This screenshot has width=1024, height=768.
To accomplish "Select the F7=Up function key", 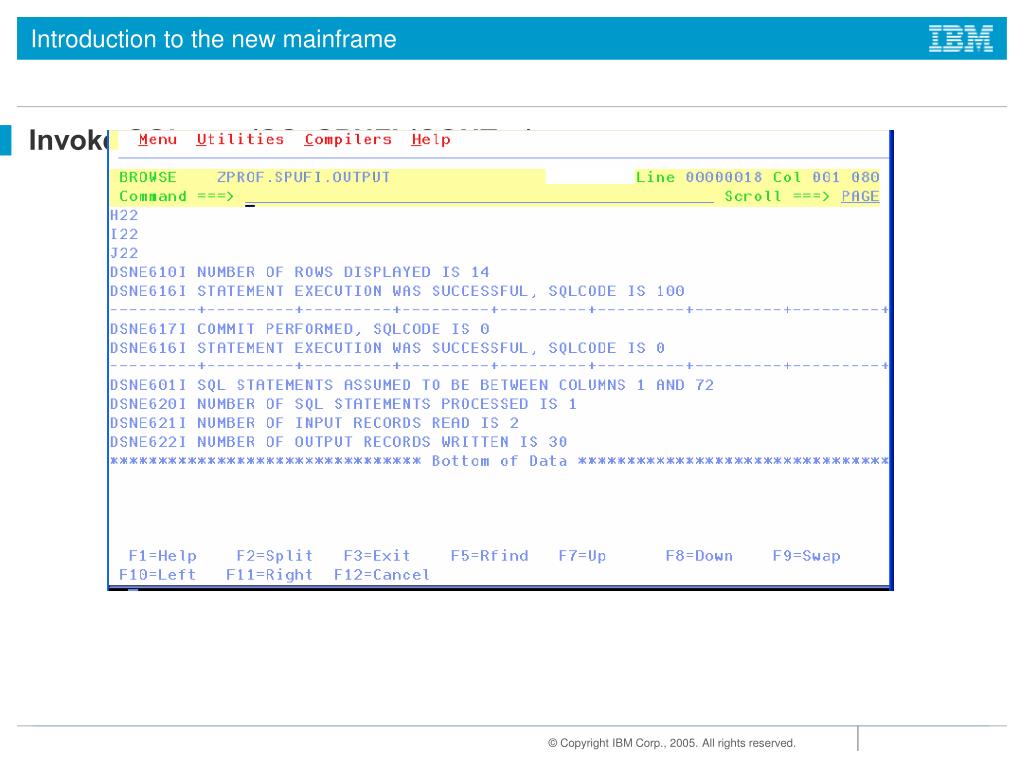I will pyautogui.click(x=582, y=556).
